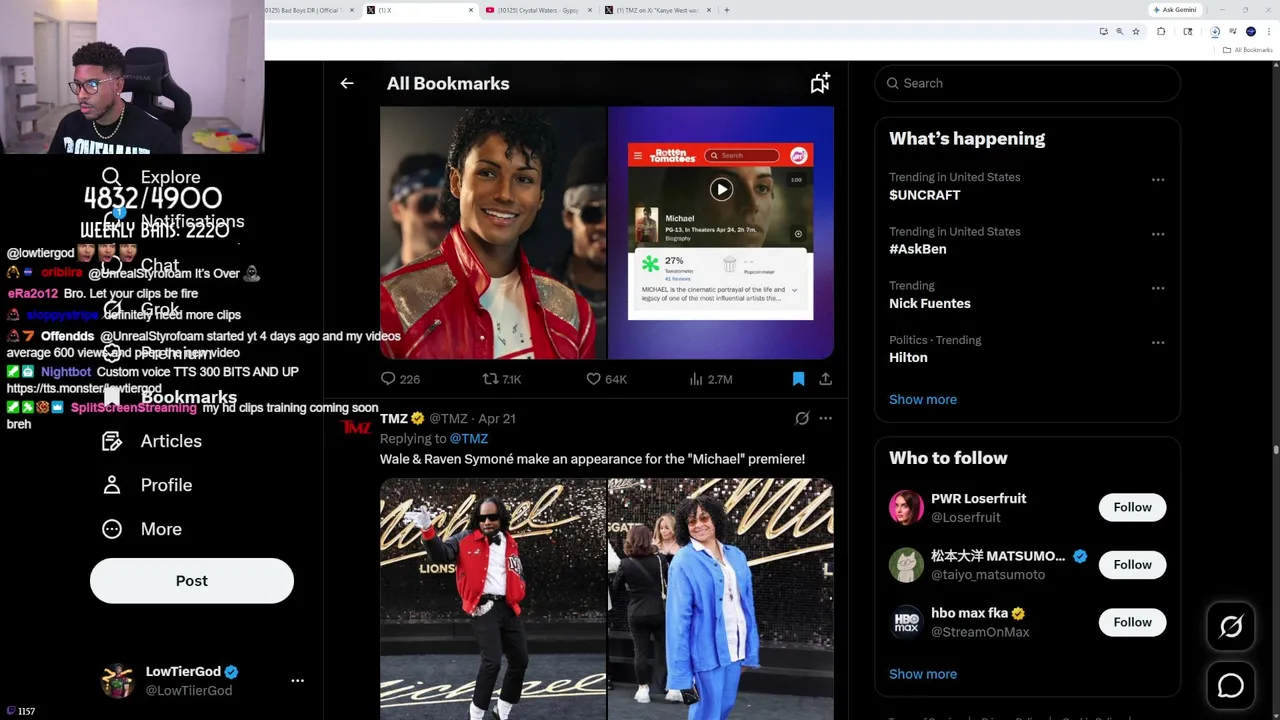Open the TMZ profile name link
This screenshot has width=1280, height=720.
[394, 418]
